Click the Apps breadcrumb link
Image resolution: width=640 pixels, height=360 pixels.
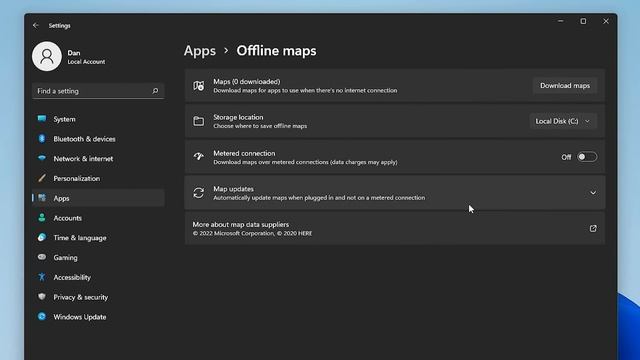point(200,51)
